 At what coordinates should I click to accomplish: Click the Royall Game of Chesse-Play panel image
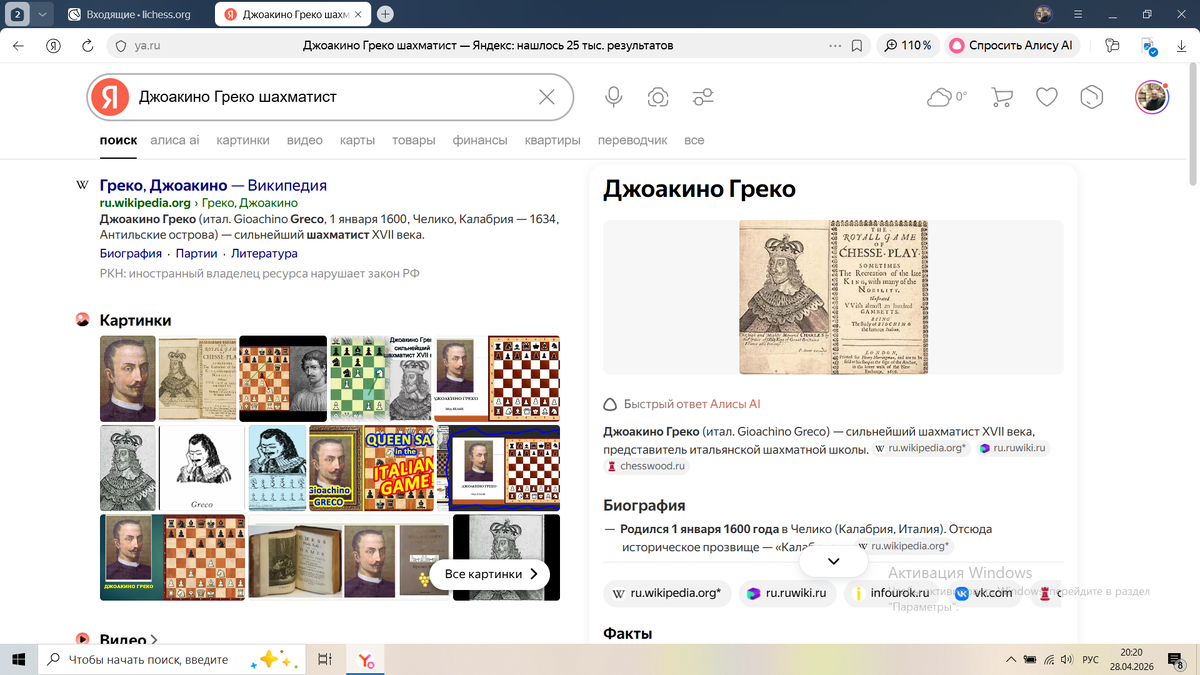click(834, 297)
